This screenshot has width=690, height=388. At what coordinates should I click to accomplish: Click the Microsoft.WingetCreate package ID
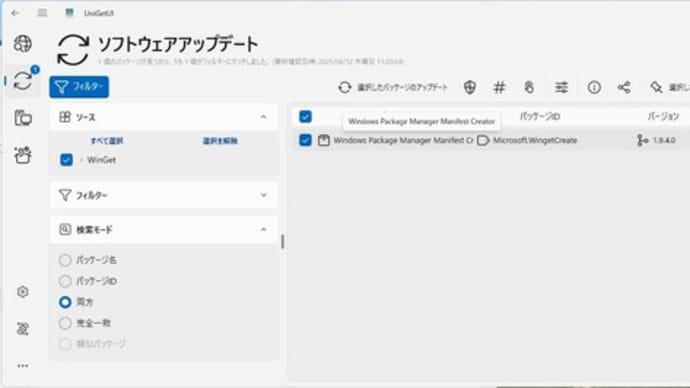click(x=535, y=140)
